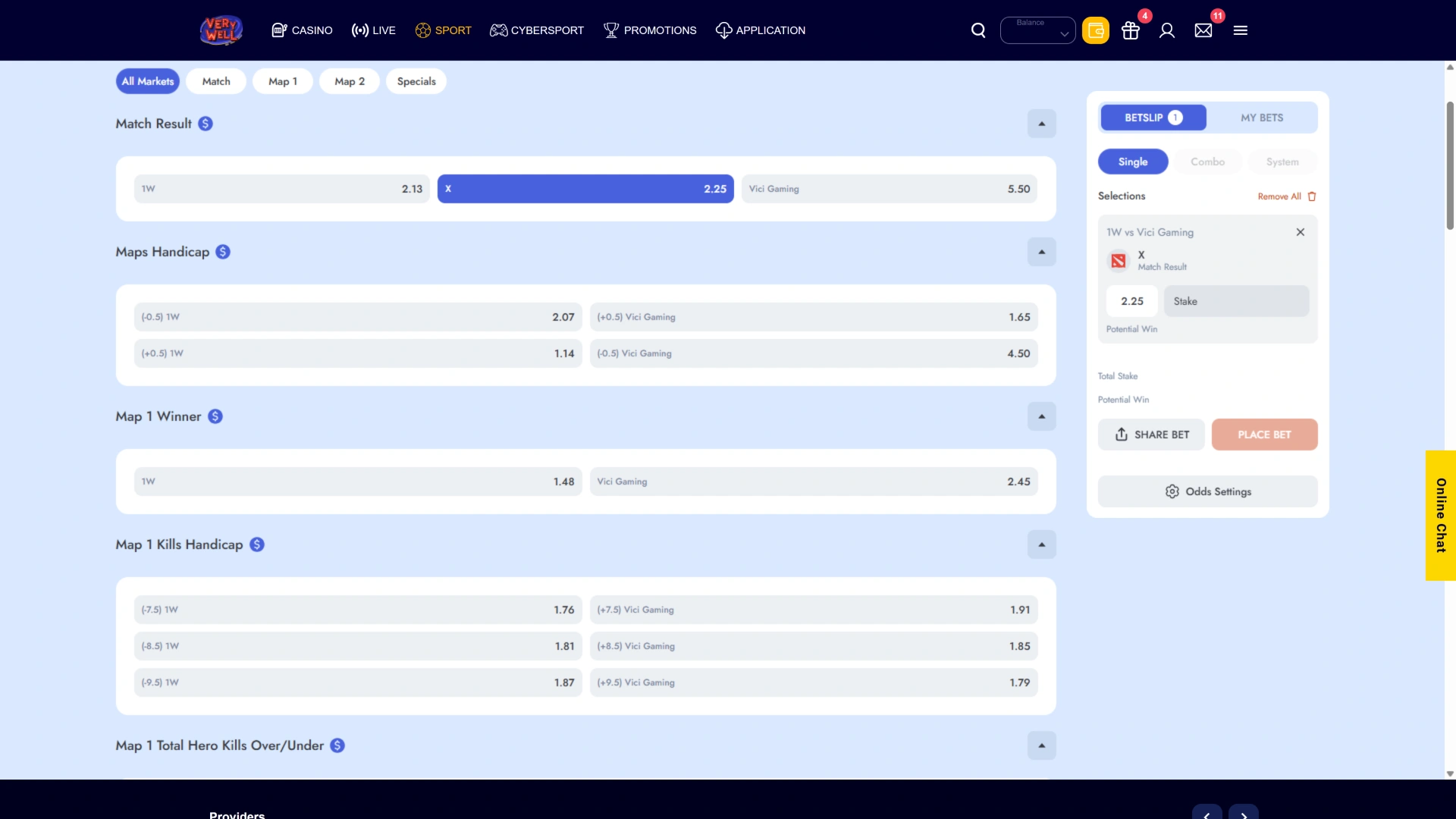Select the All Markets filter
The image size is (1456, 819).
coord(148,81)
